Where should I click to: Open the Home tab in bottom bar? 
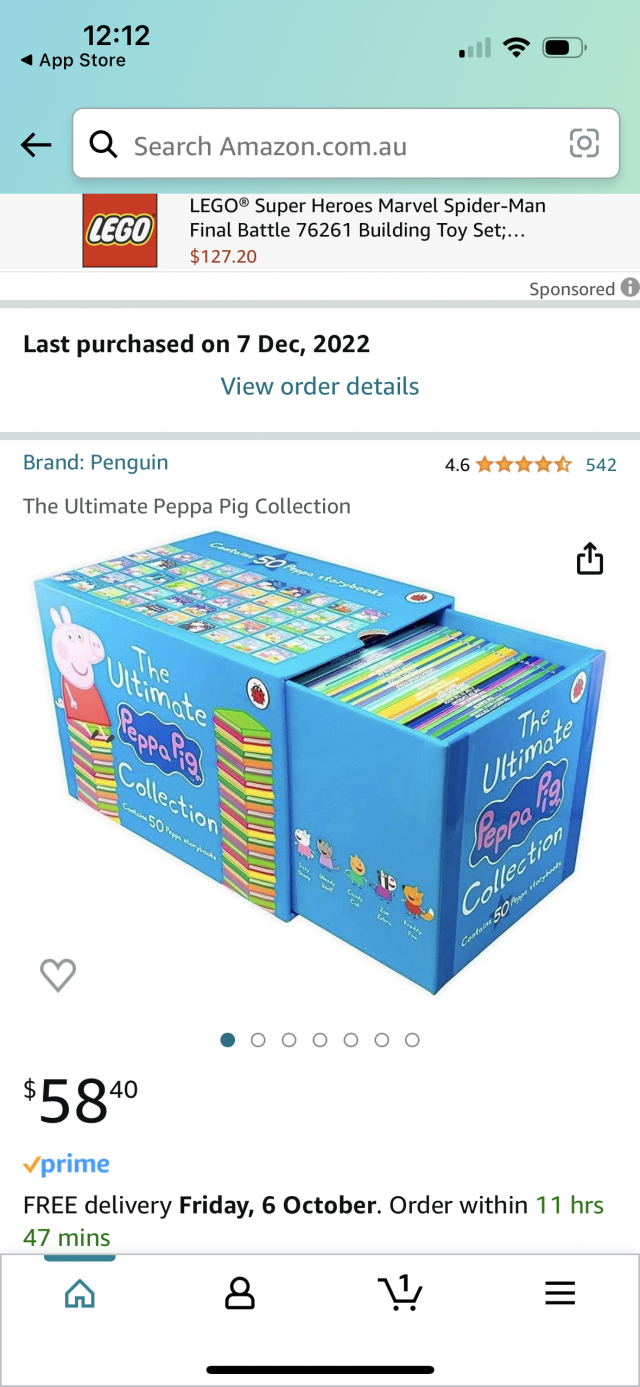[80, 1294]
